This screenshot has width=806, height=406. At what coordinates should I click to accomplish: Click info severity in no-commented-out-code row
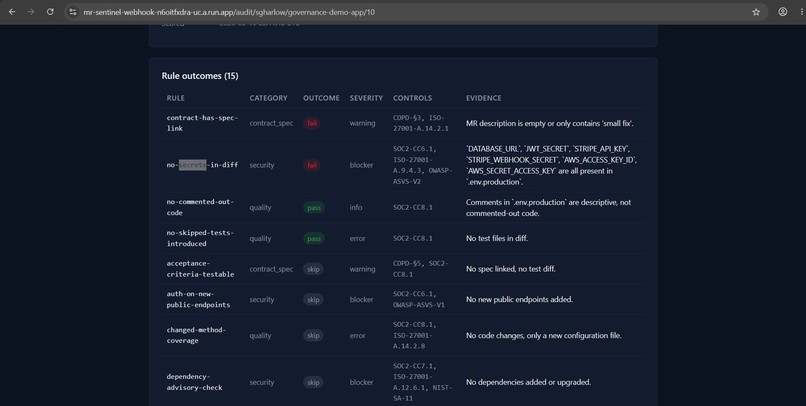356,208
